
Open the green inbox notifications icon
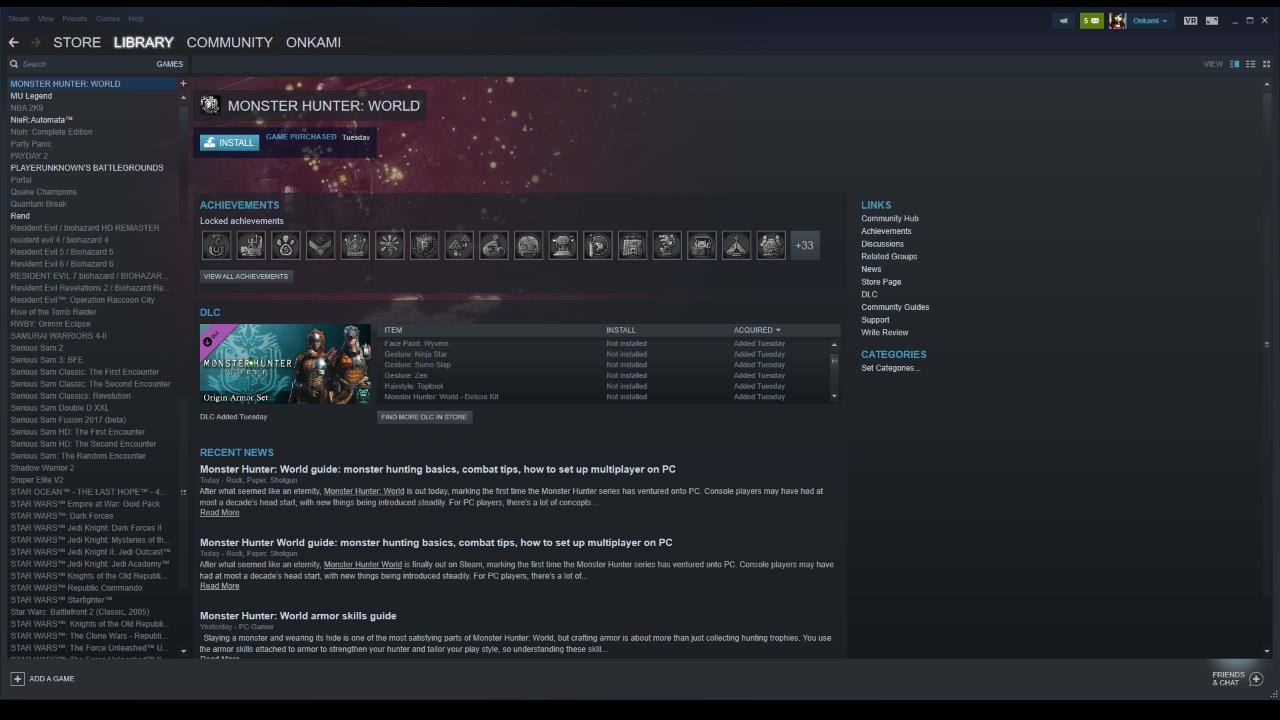coord(1091,20)
